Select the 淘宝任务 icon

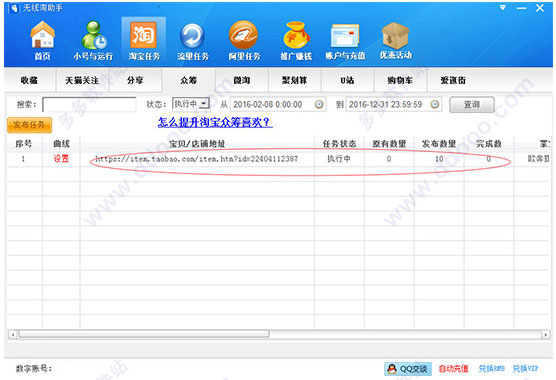tap(144, 40)
